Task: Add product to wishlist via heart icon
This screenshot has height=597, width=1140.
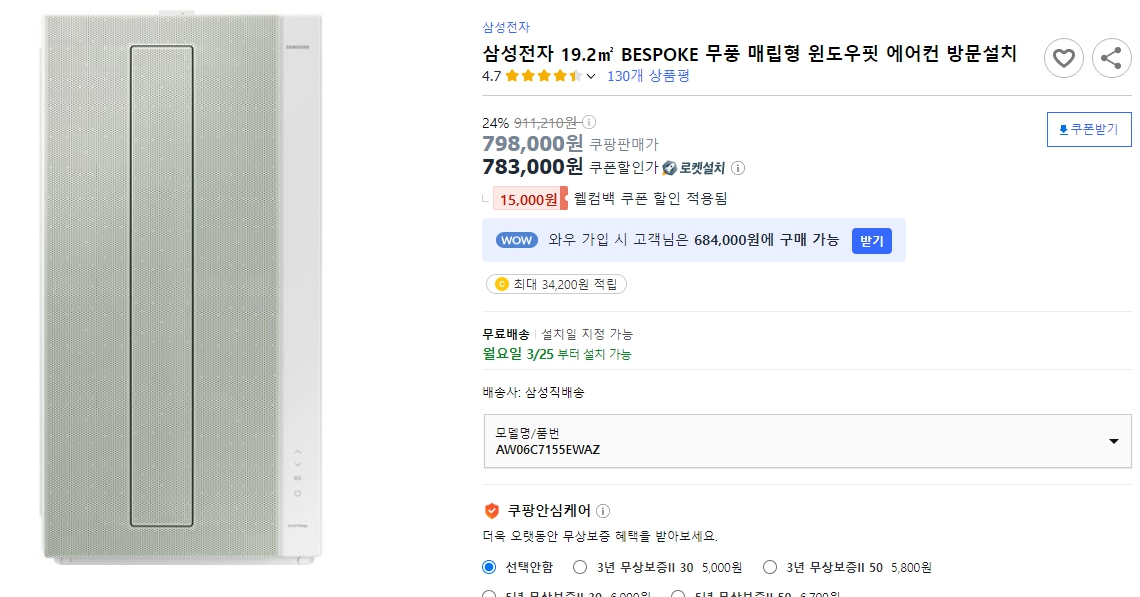Action: tap(1063, 58)
